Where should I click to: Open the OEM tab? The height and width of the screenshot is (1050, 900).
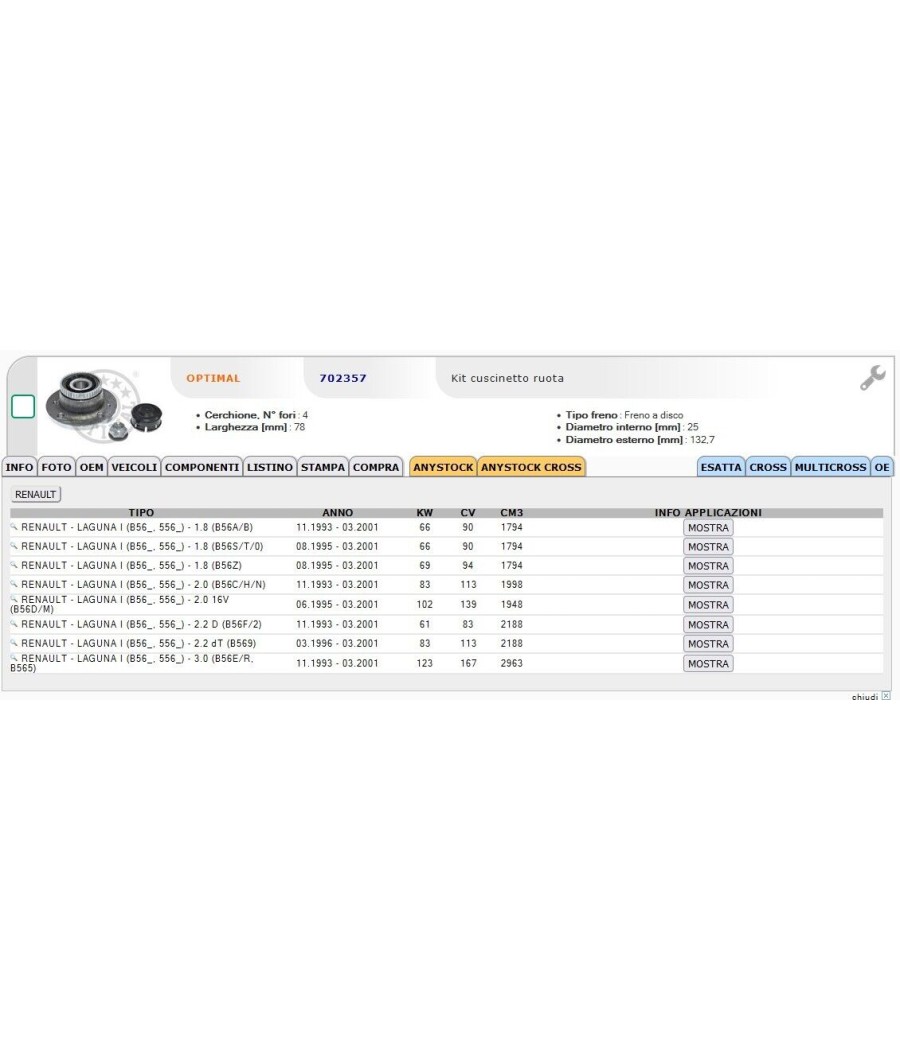[x=92, y=467]
